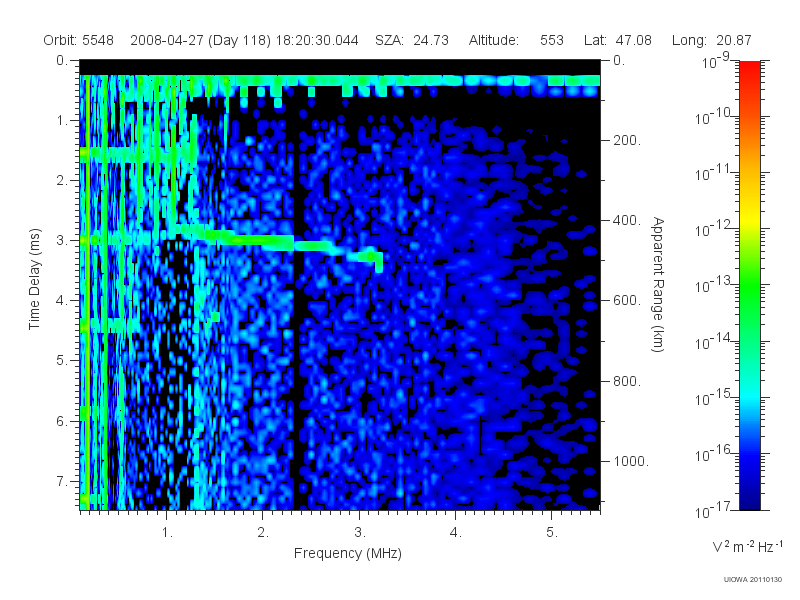Click the '200.' Apparent Range tick label
Screen dimensions: 800x600
(x=627, y=140)
